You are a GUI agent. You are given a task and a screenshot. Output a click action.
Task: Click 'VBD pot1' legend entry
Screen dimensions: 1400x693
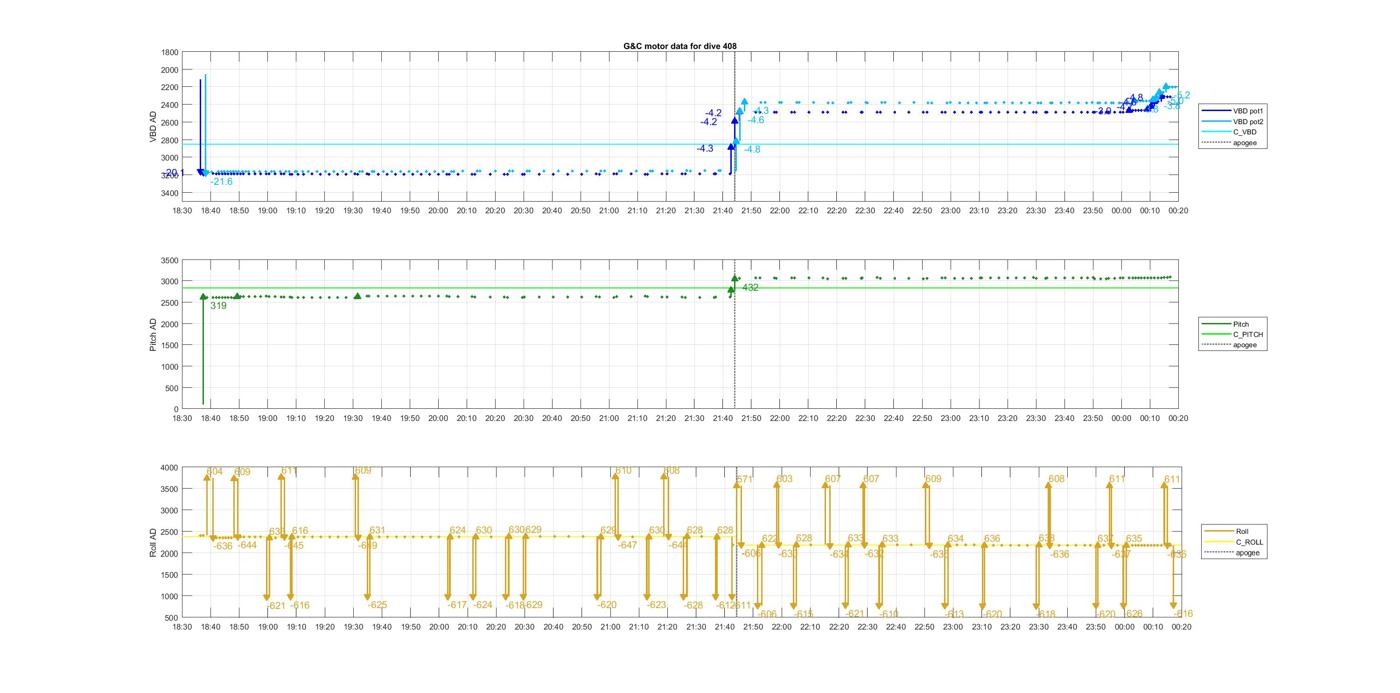(x=1249, y=110)
